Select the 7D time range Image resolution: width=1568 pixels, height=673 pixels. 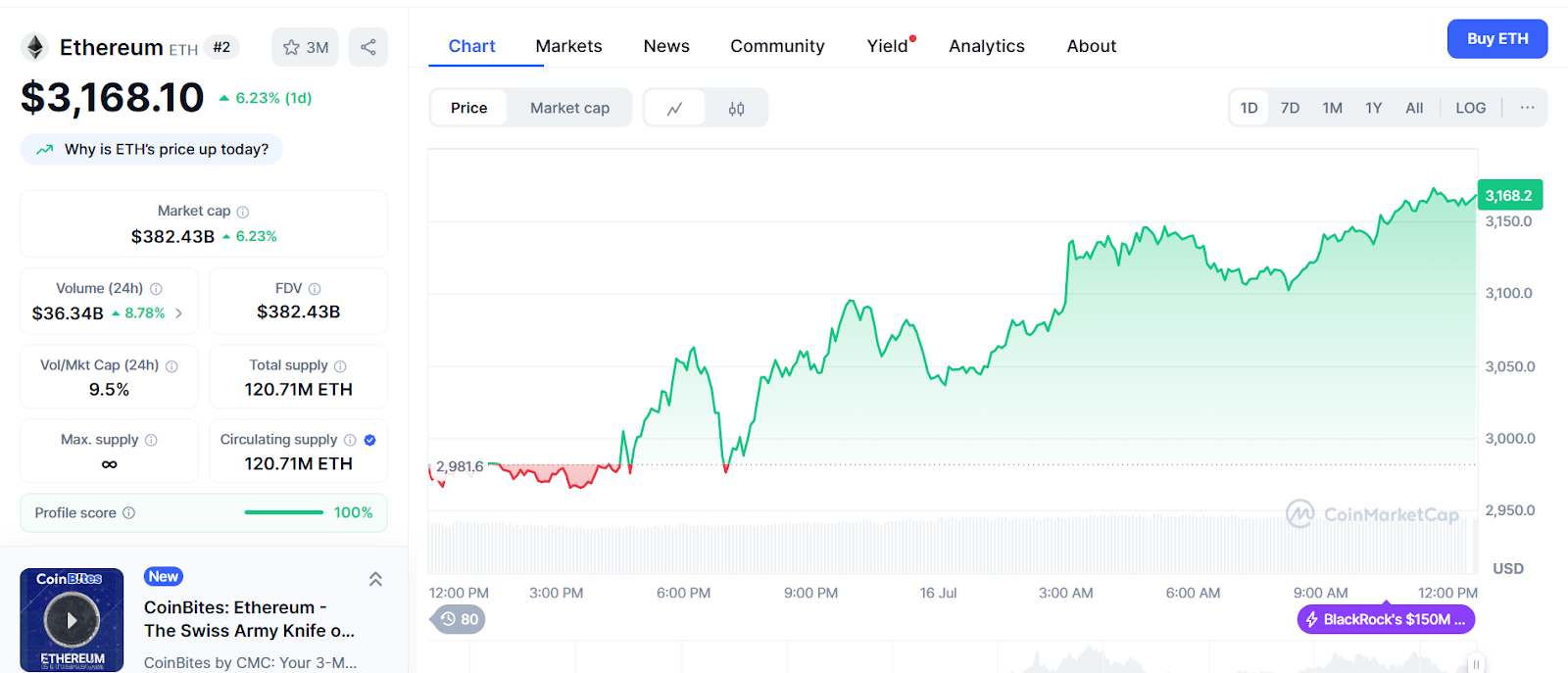coord(1290,108)
